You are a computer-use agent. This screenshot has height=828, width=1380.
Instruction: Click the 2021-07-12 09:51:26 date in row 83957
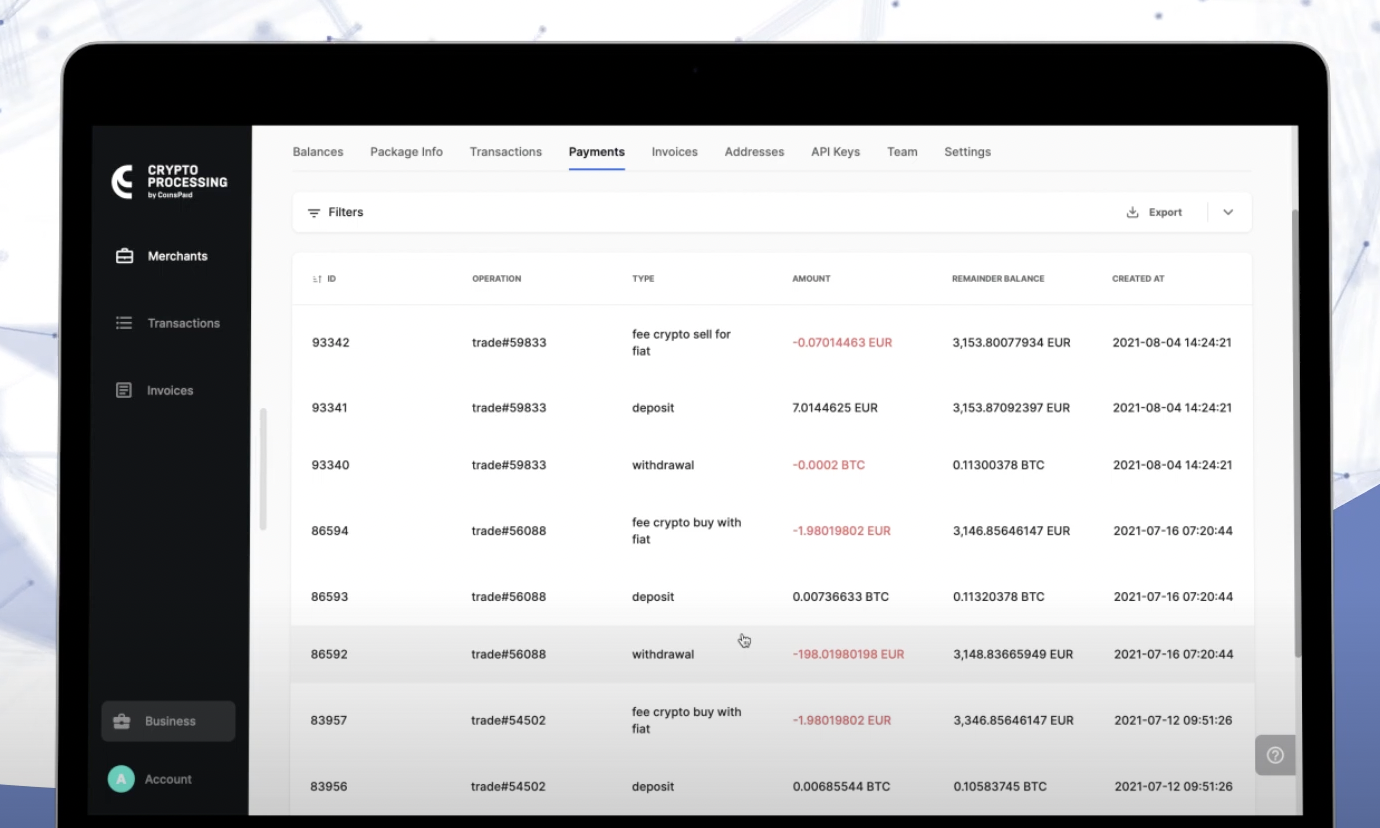[1173, 720]
